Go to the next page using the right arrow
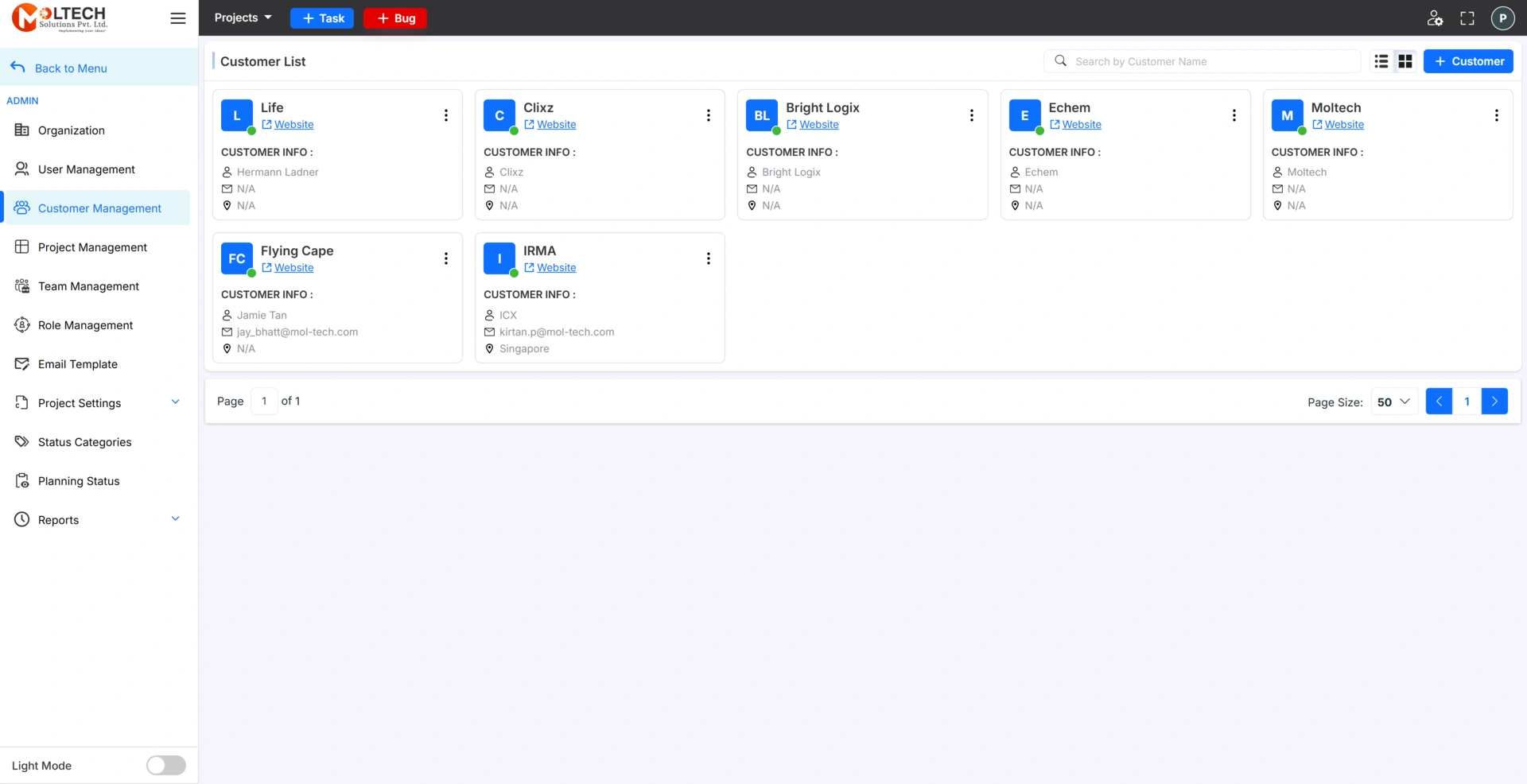The width and height of the screenshot is (1527, 784). coord(1494,402)
